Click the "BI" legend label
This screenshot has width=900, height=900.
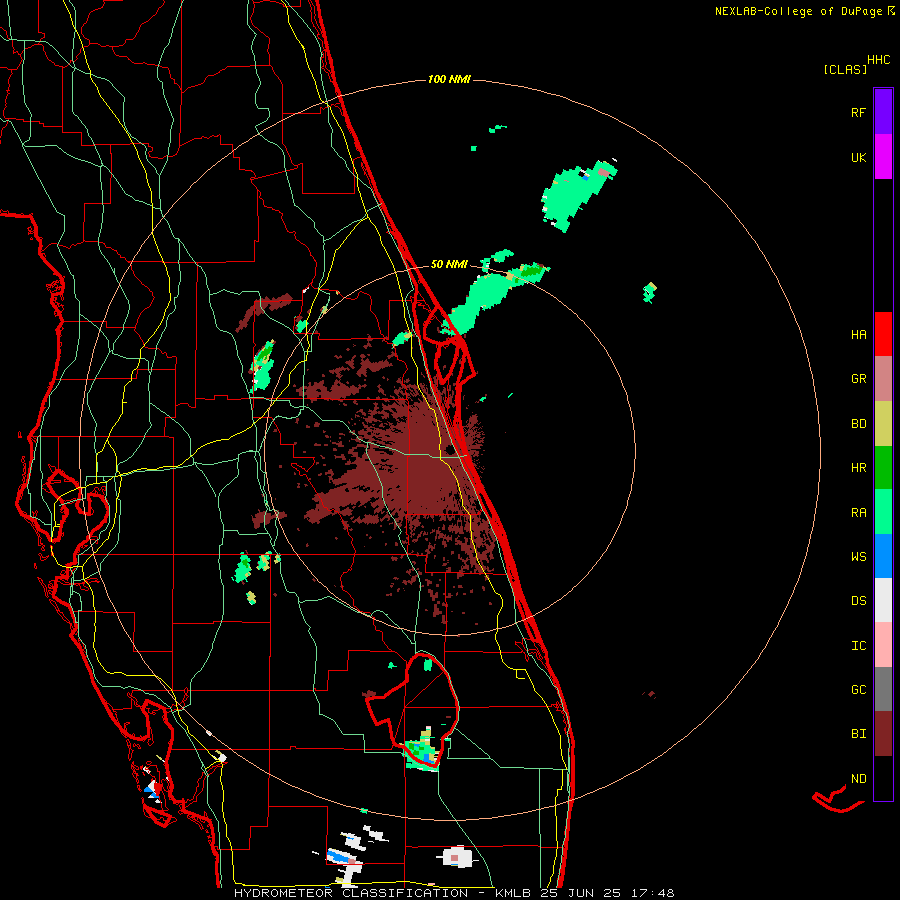[858, 734]
